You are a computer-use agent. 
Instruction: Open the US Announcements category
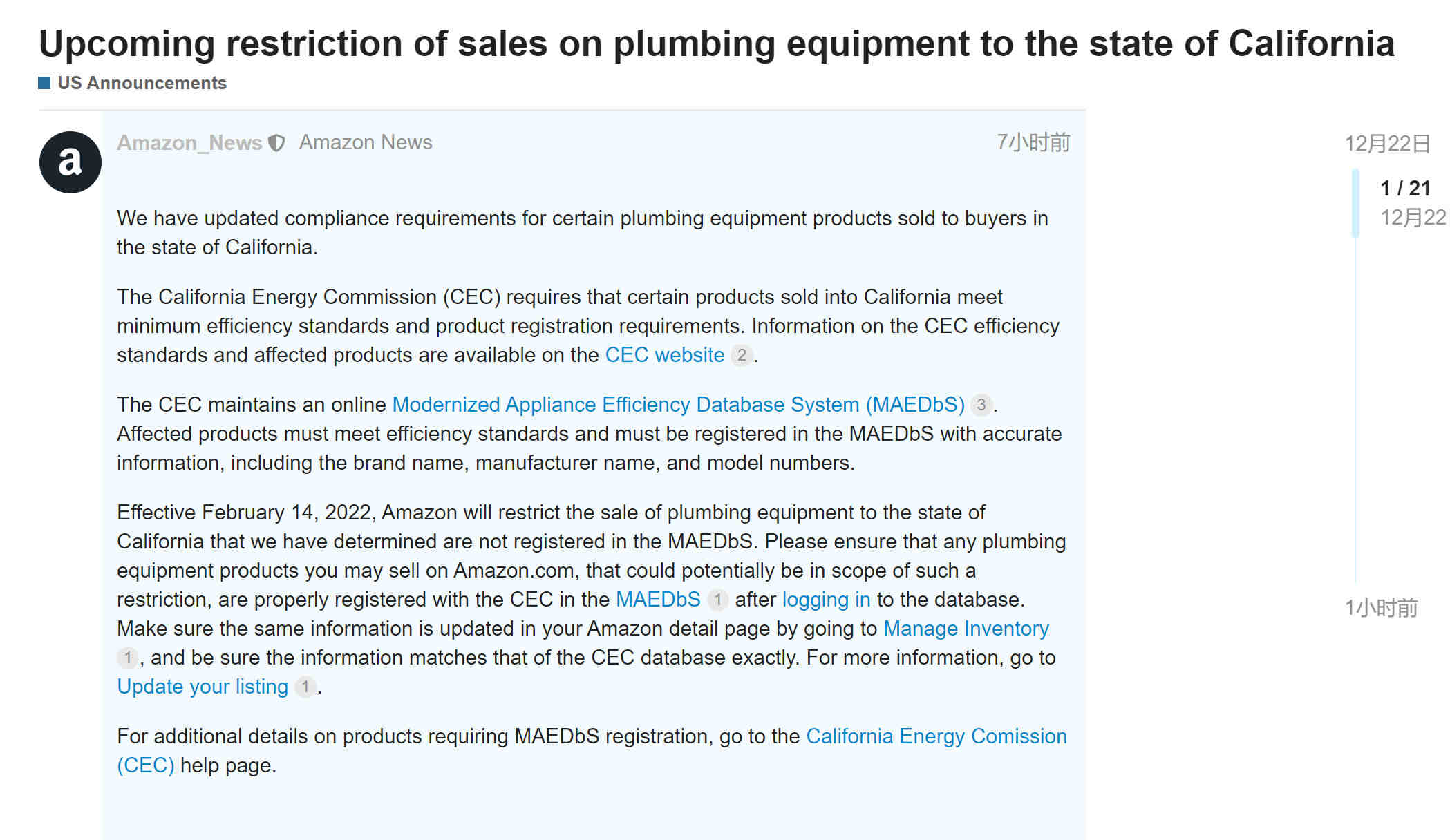(142, 83)
